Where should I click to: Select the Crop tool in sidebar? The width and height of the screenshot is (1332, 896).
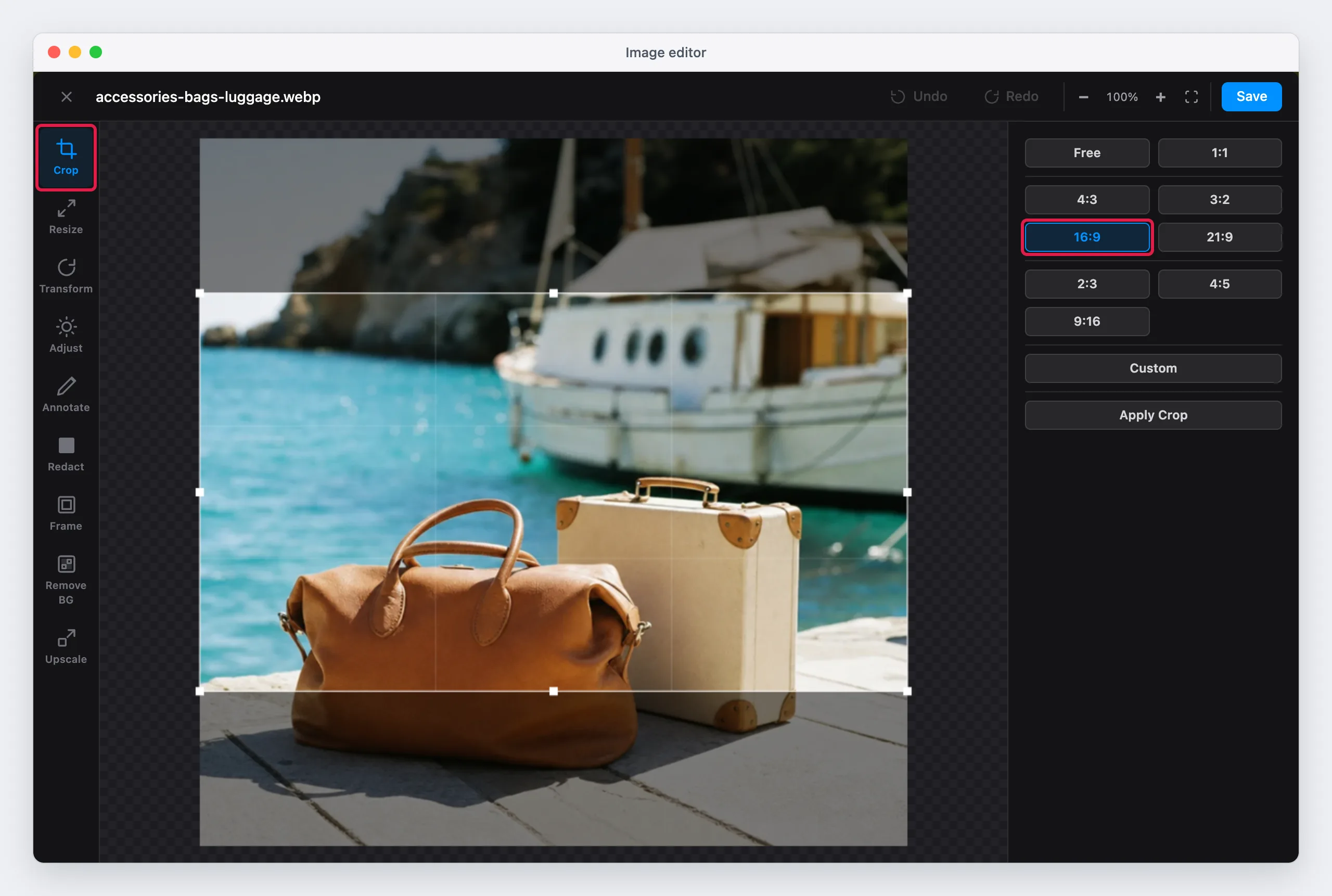pyautogui.click(x=66, y=157)
